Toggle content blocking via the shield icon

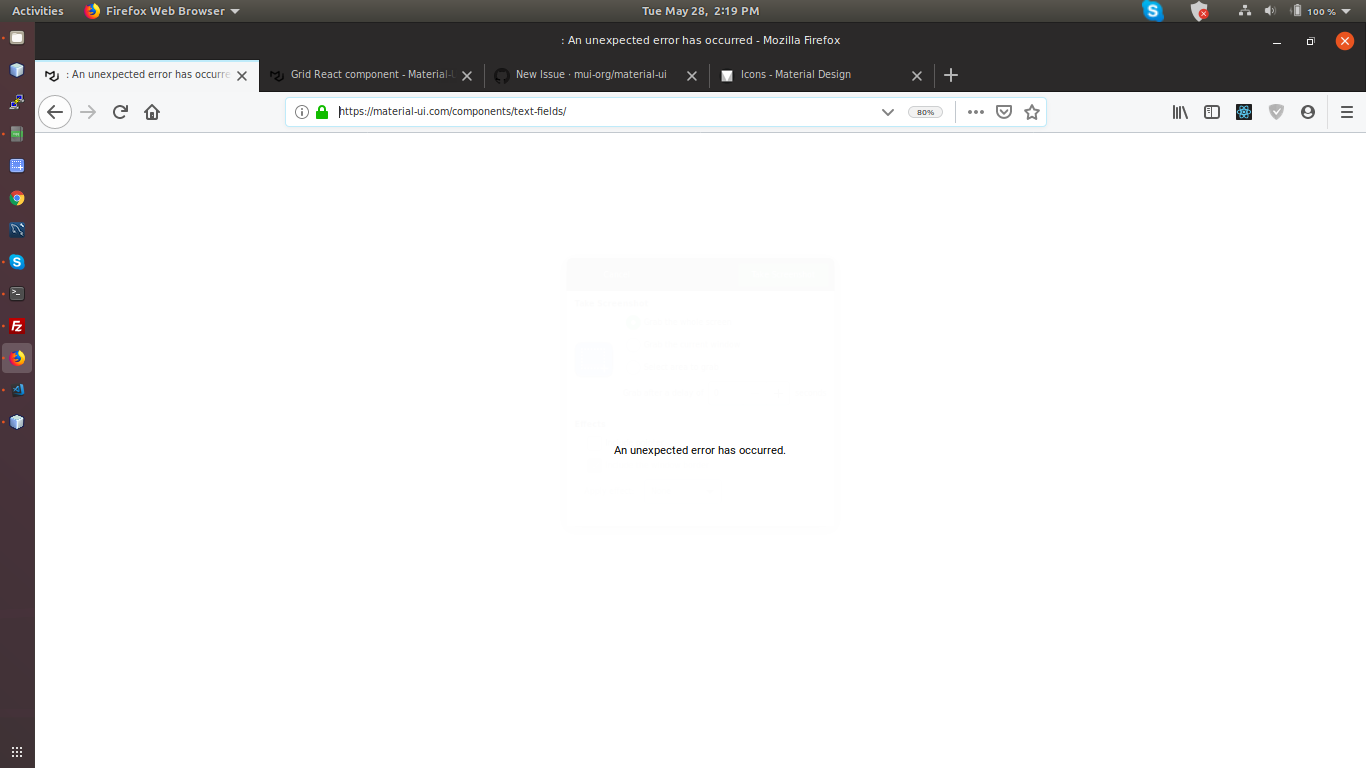1276,112
